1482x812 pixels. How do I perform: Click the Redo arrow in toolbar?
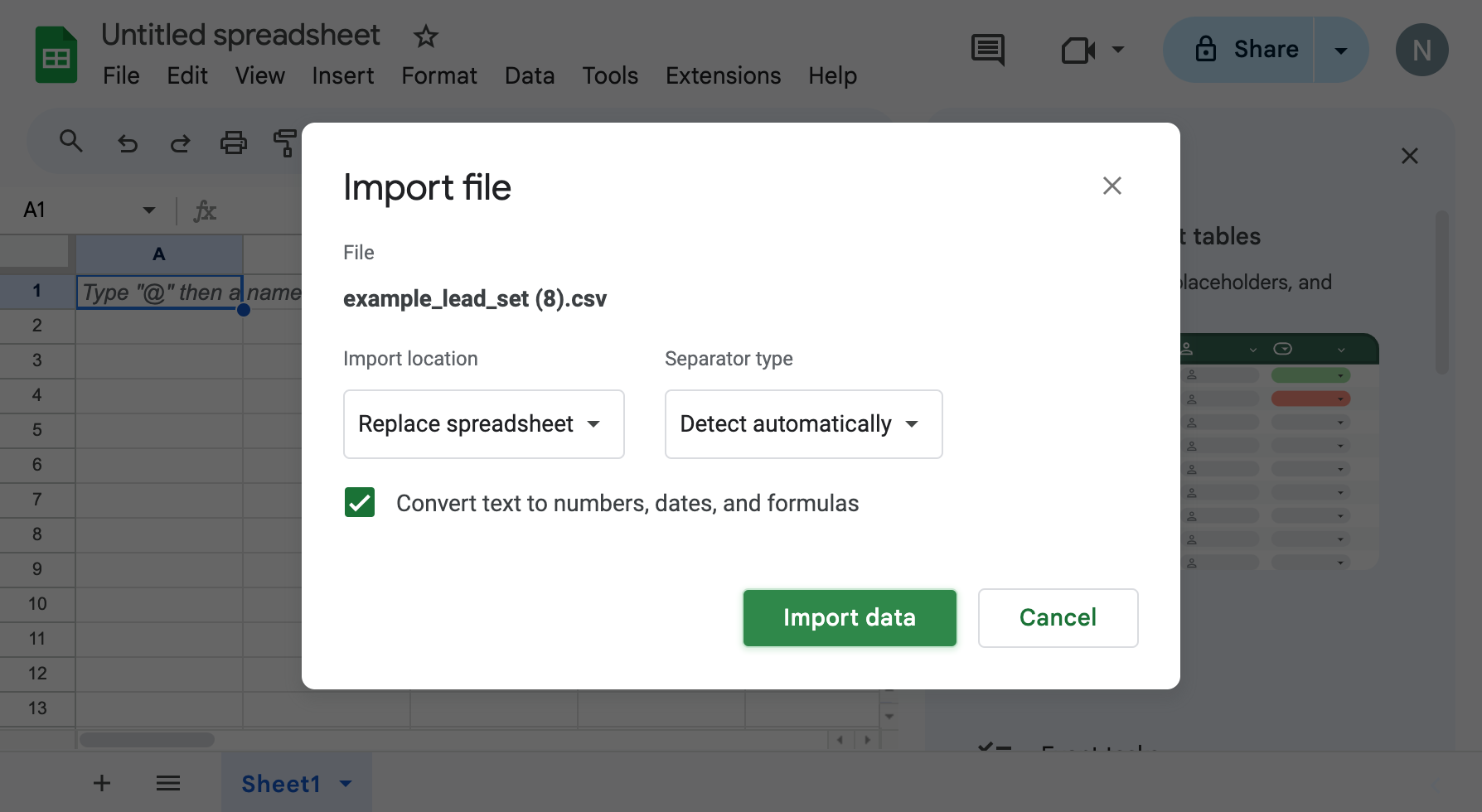[180, 143]
